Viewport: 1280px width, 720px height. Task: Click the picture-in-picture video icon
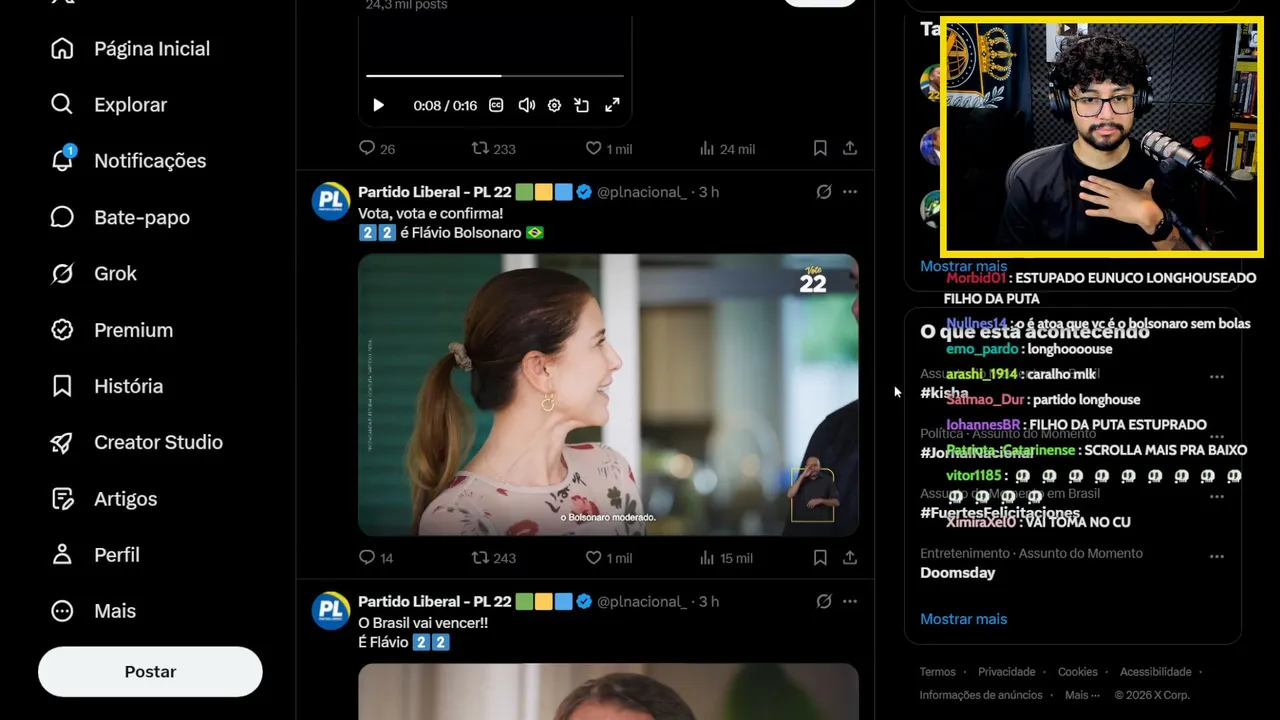click(x=582, y=105)
